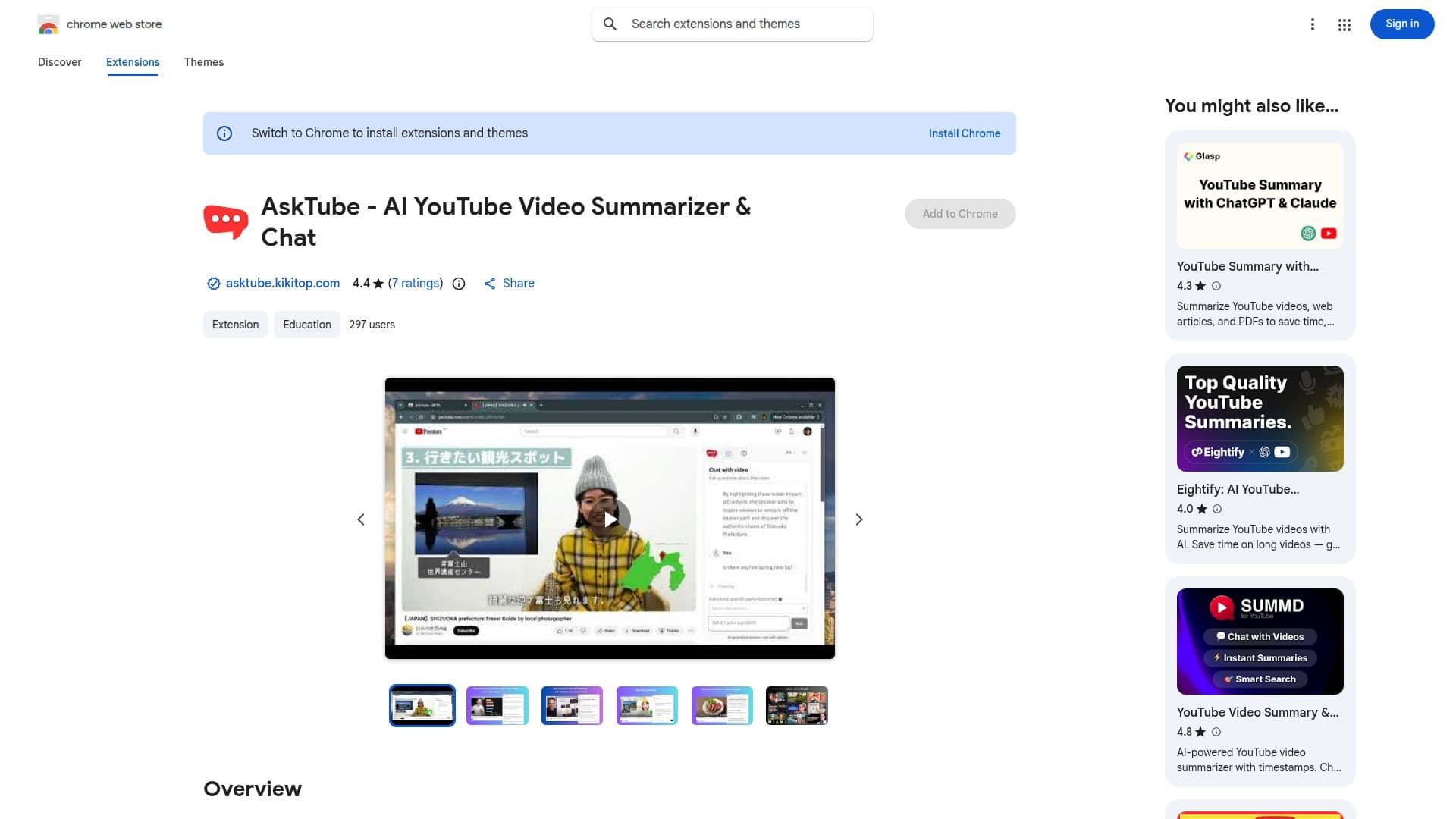Open the Google apps grid
Image resolution: width=1456 pixels, height=819 pixels.
1344,25
